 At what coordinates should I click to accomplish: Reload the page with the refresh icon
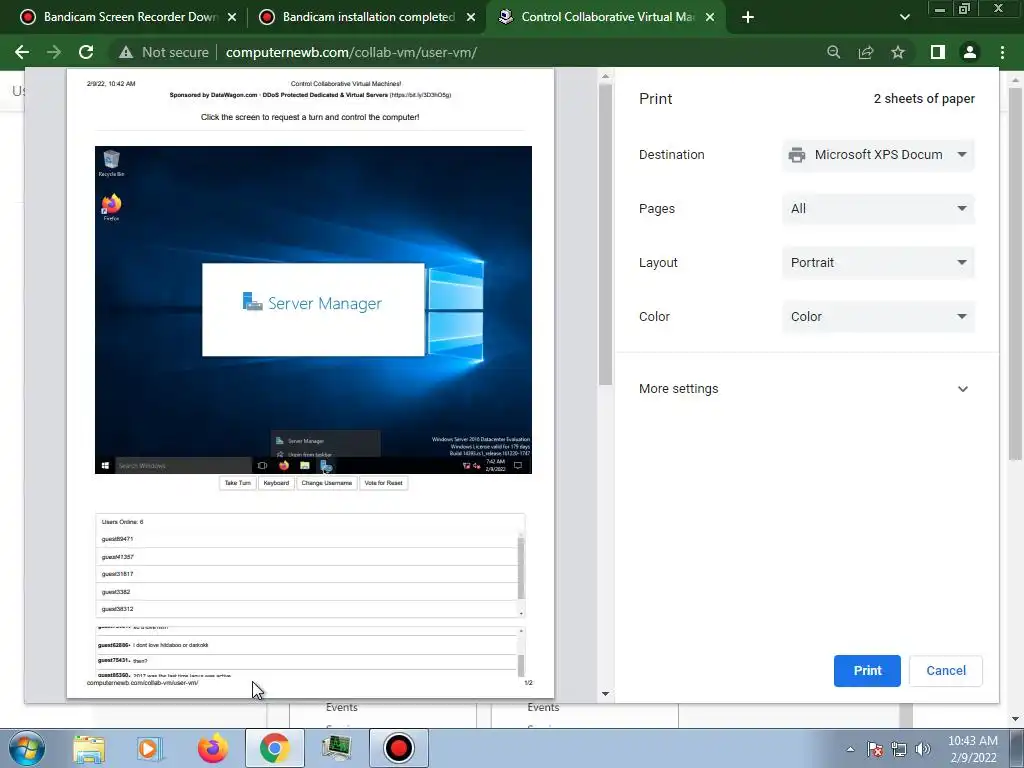pos(86,52)
